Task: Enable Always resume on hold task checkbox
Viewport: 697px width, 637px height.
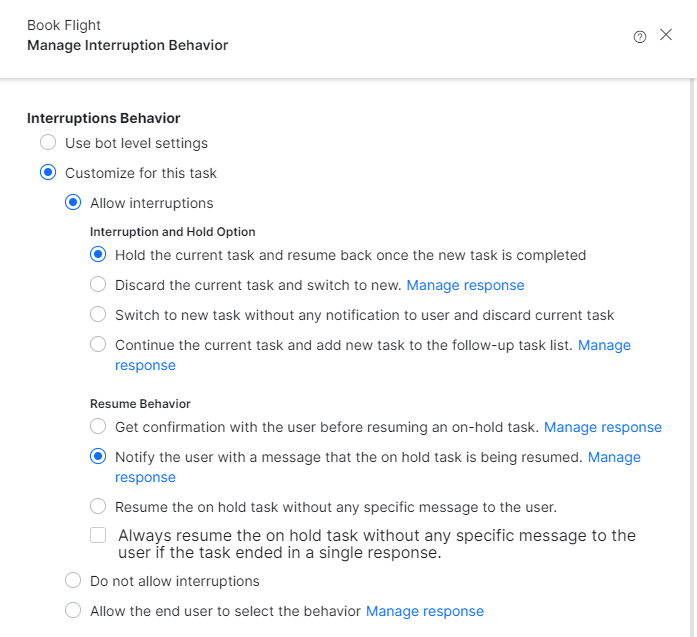Action: click(98, 535)
